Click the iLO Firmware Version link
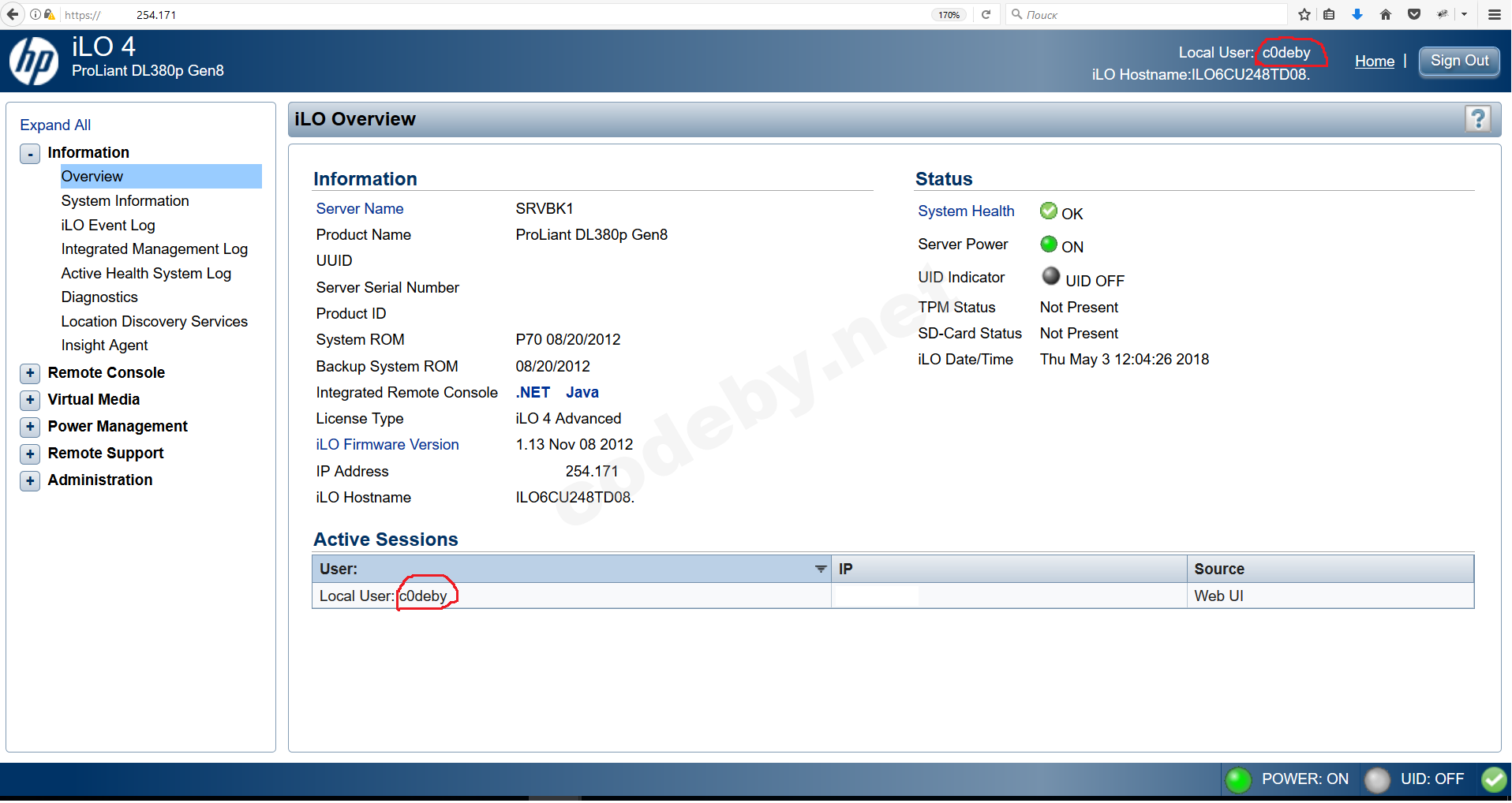Viewport: 1512px width, 803px height. click(387, 445)
